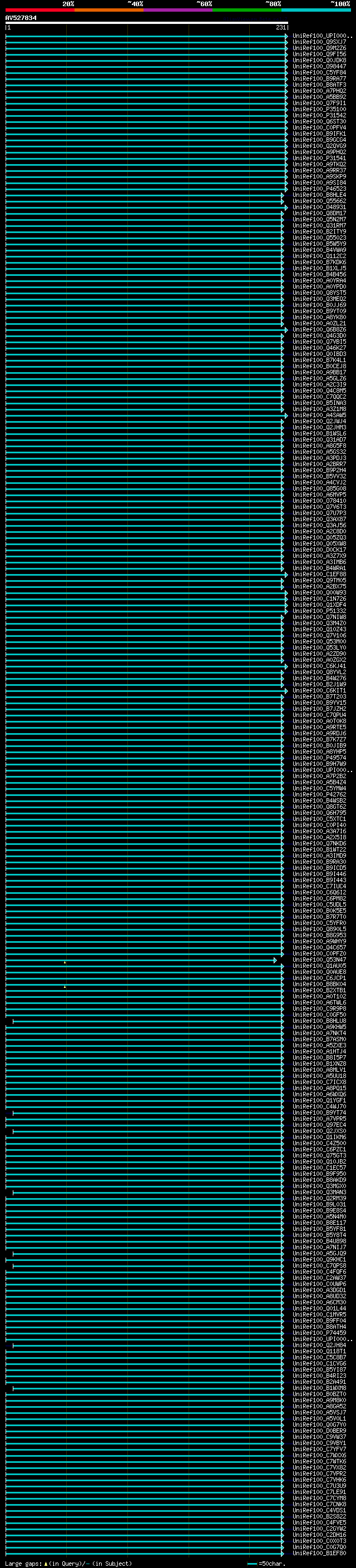Image resolution: width=356 pixels, height=1568 pixels.
Task: Select hit label UniRef100_A9SI84
Action: 319,182
